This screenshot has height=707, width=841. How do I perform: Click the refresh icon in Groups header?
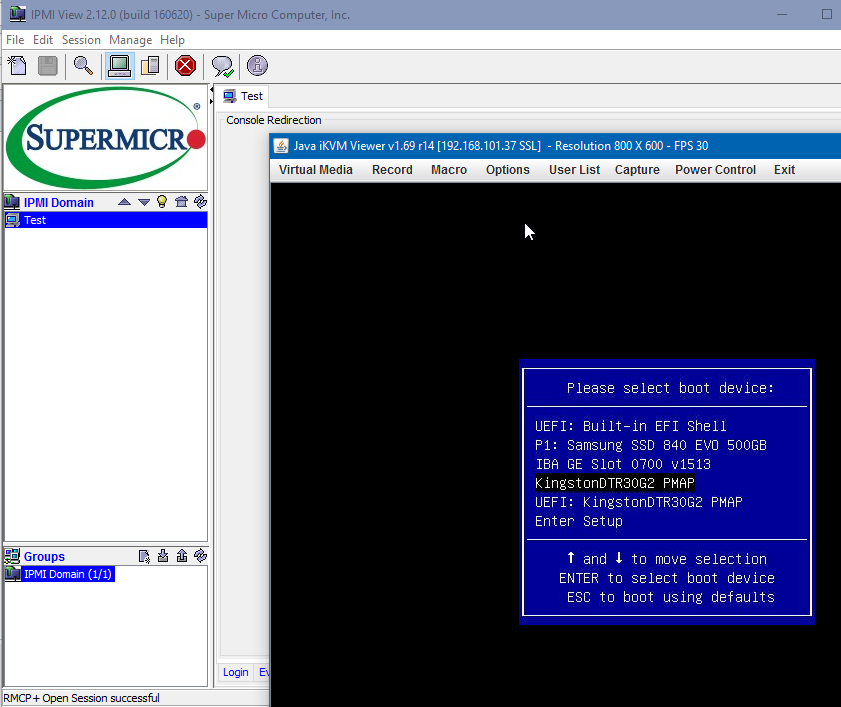point(201,556)
